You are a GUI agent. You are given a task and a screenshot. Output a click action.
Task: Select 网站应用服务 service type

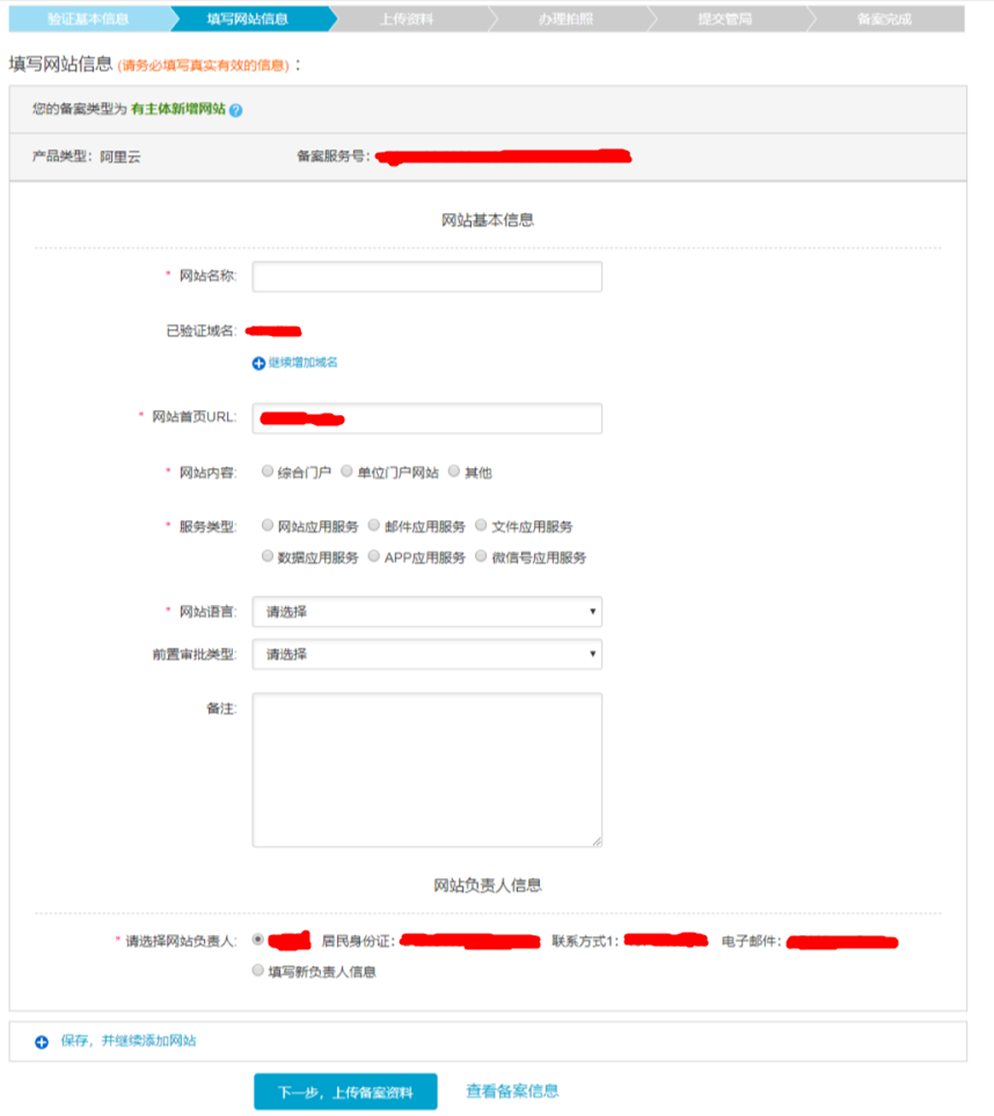[x=268, y=525]
